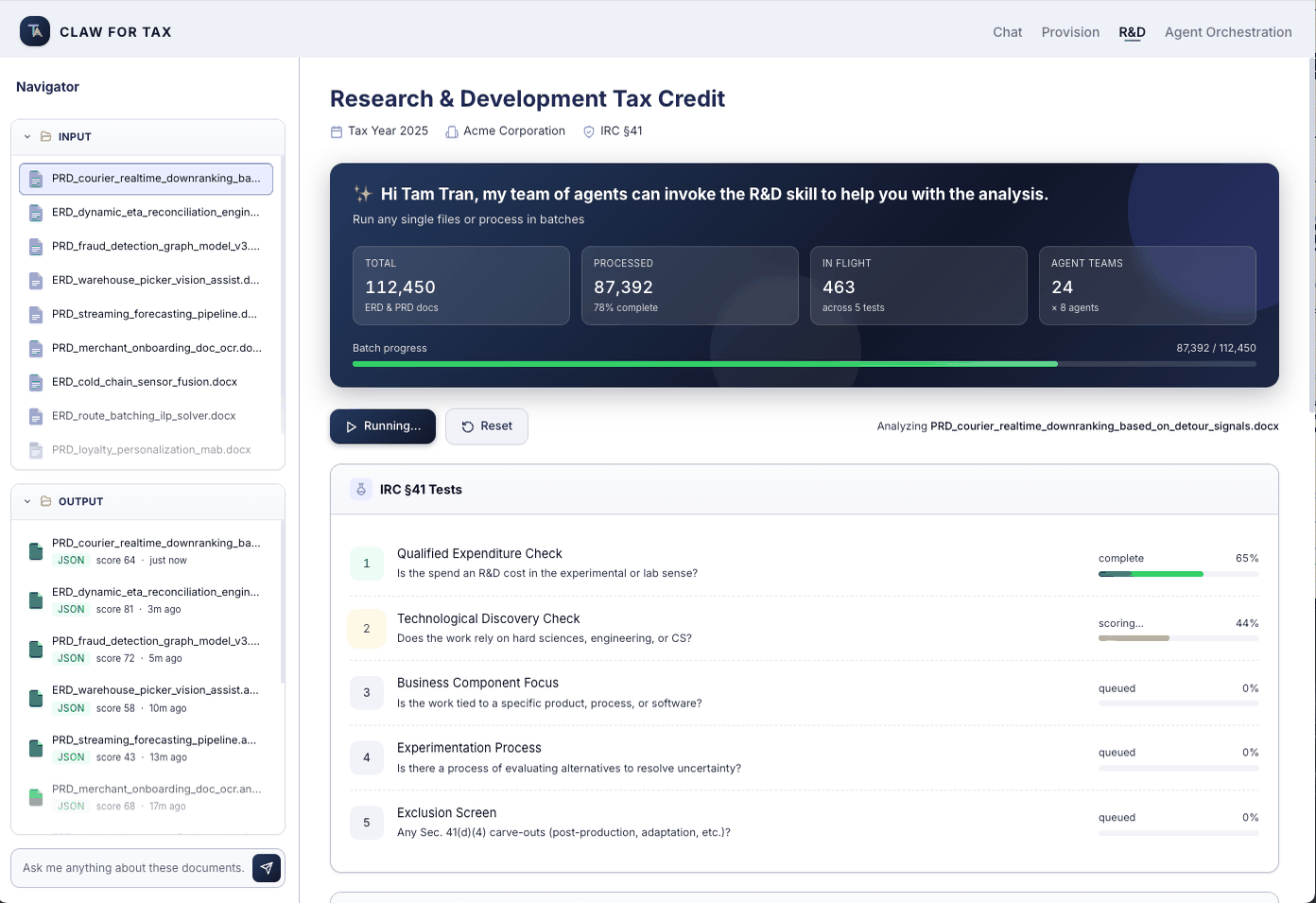The height and width of the screenshot is (903, 1316).
Task: Click the Acme Corporation building icon
Action: [452, 132]
